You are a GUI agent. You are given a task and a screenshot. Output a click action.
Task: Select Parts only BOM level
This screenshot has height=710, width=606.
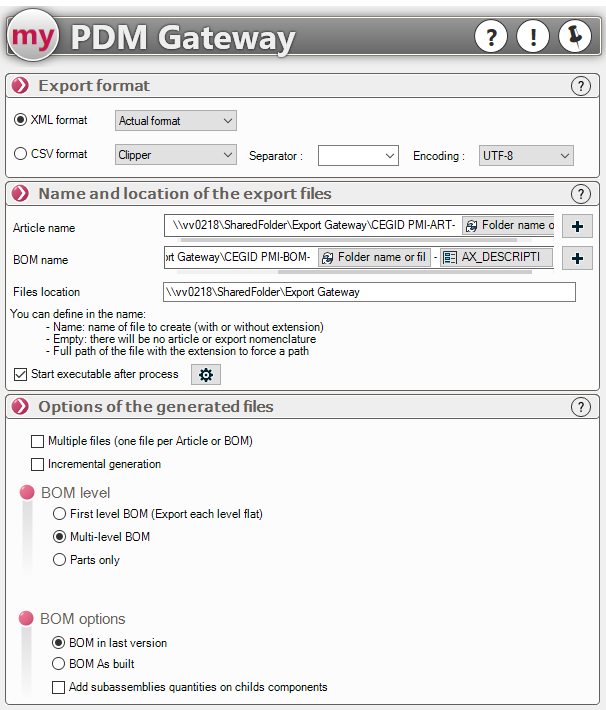click(60, 560)
